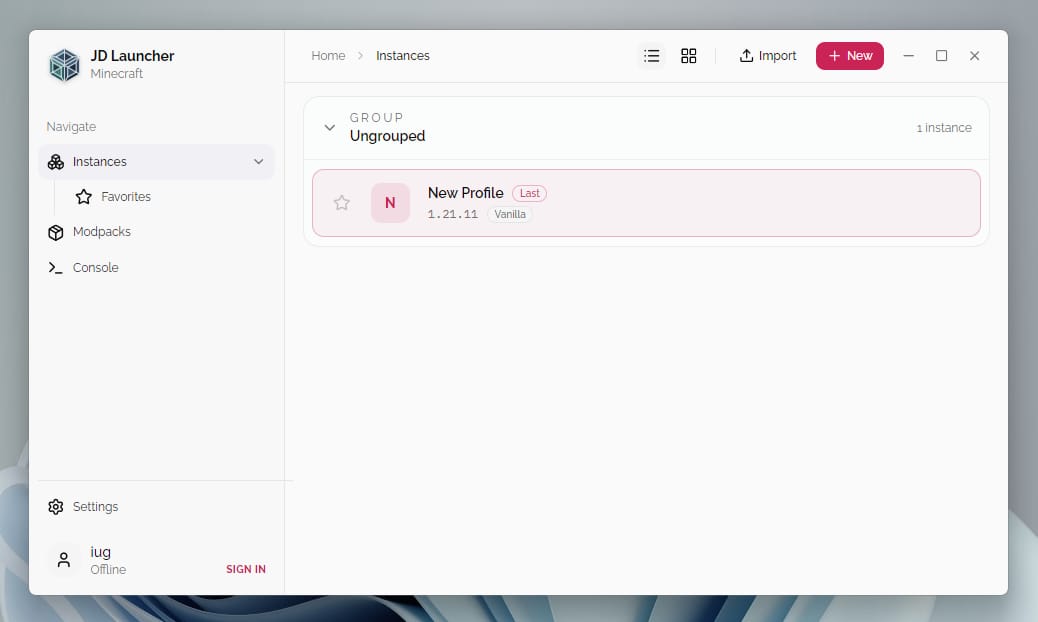
Task: Click the Vanilla tag
Action: click(x=510, y=214)
